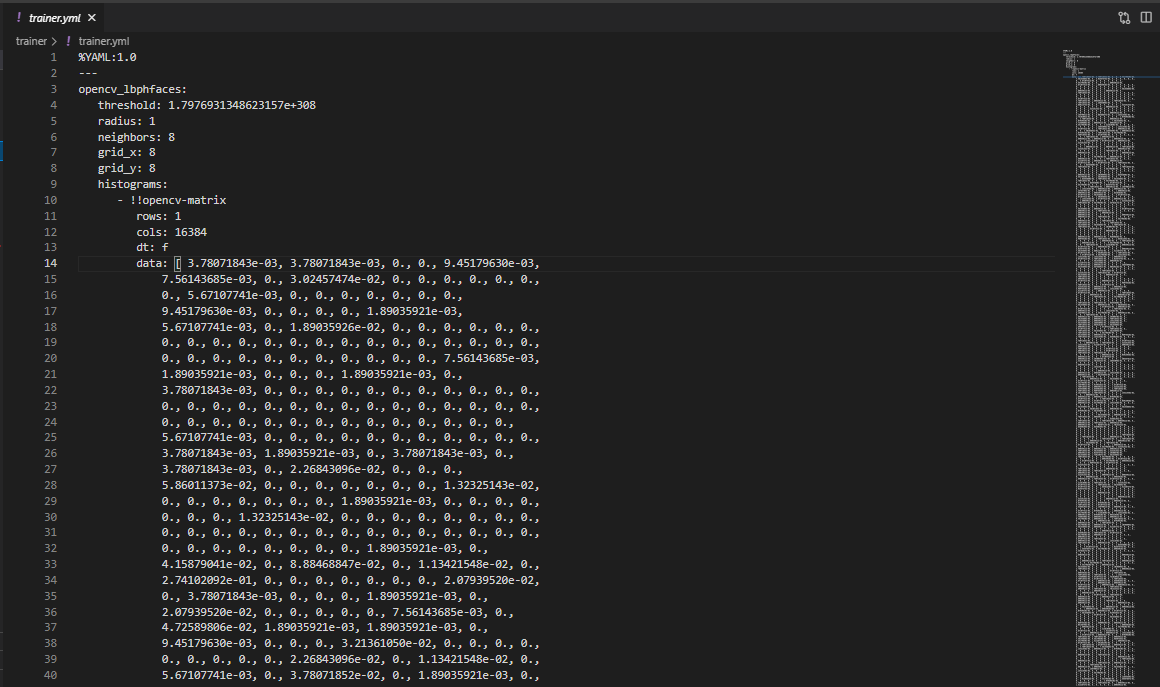Close the trainer.yml editor tab
Screen dimensions: 1160x687
91,17
